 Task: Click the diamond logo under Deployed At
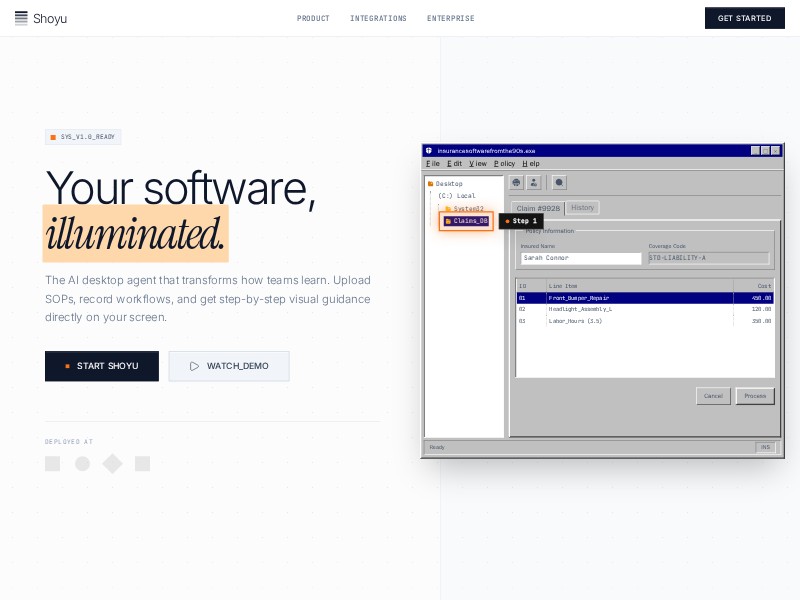(112, 463)
